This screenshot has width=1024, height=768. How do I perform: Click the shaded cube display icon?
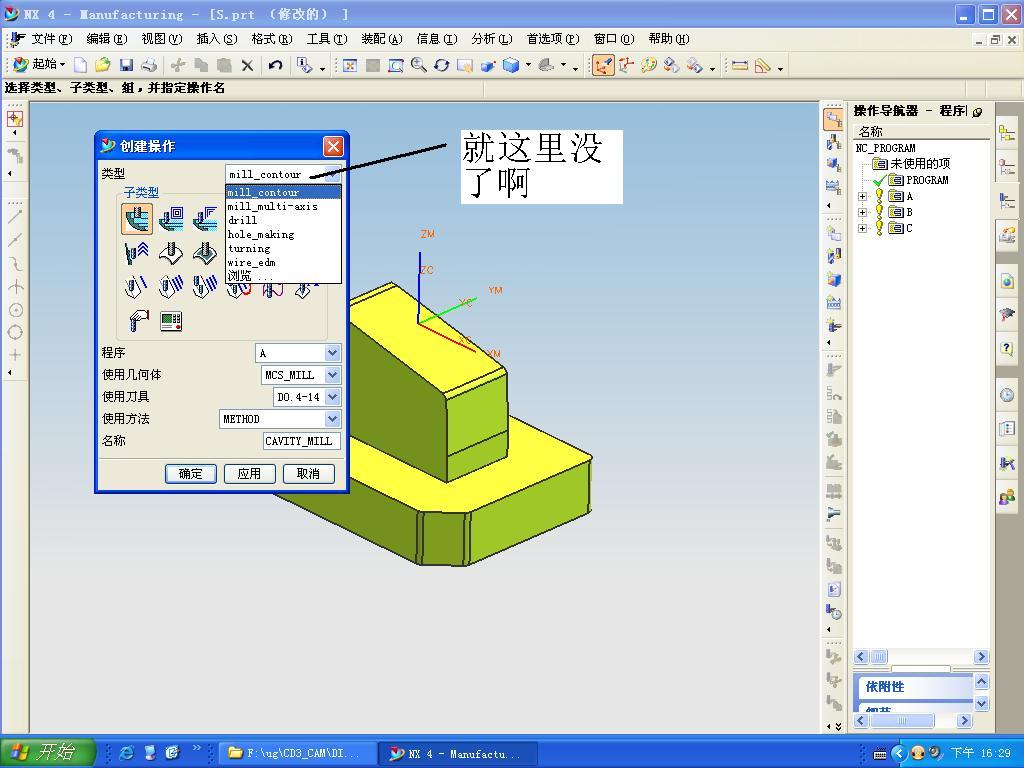coord(511,65)
